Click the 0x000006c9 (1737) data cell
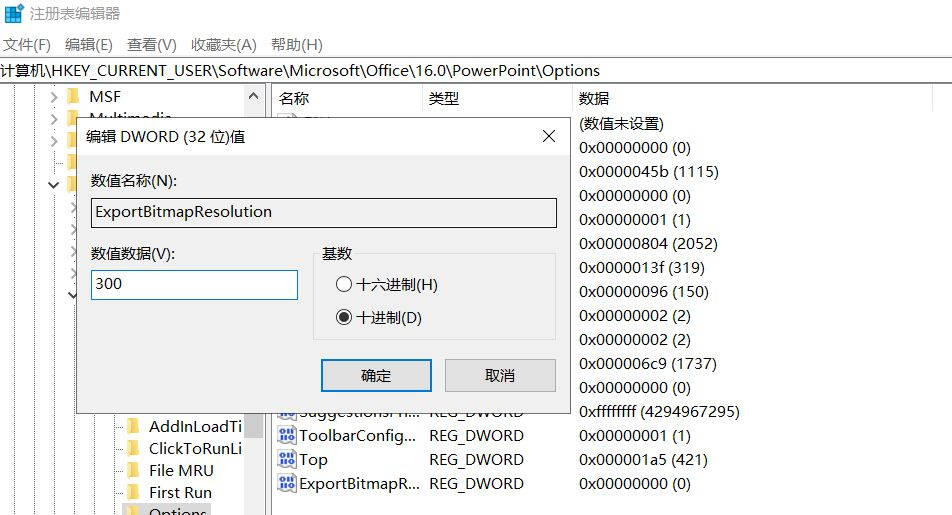The height and width of the screenshot is (515, 952). point(648,364)
